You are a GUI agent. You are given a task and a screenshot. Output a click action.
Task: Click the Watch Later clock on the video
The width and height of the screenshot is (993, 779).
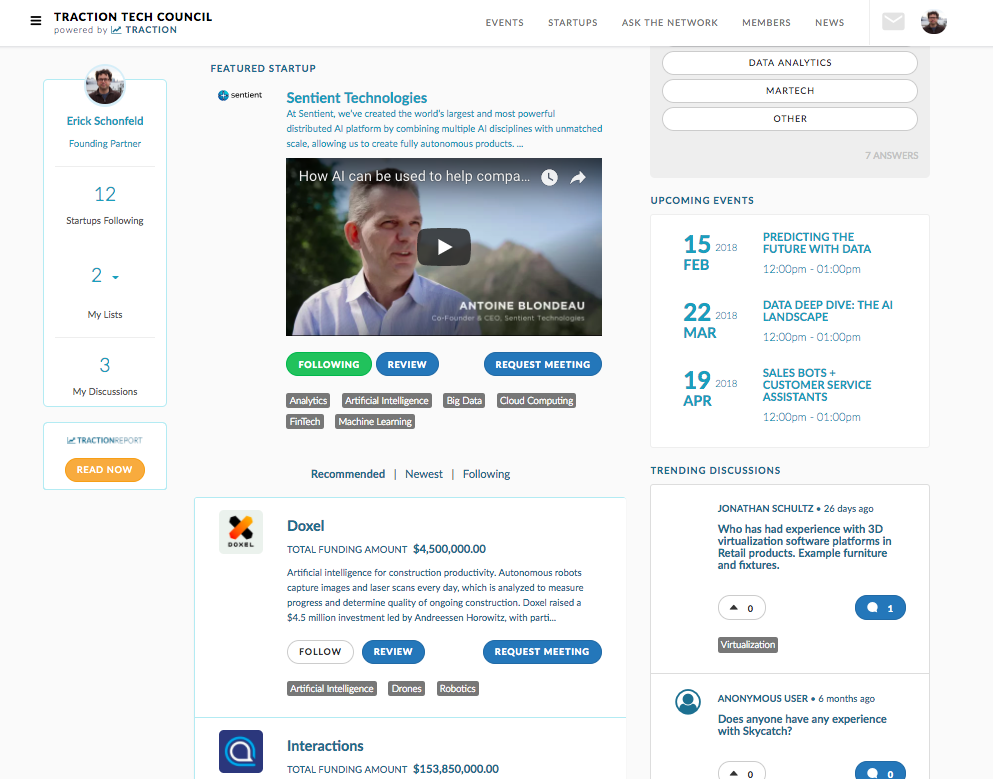pos(549,175)
